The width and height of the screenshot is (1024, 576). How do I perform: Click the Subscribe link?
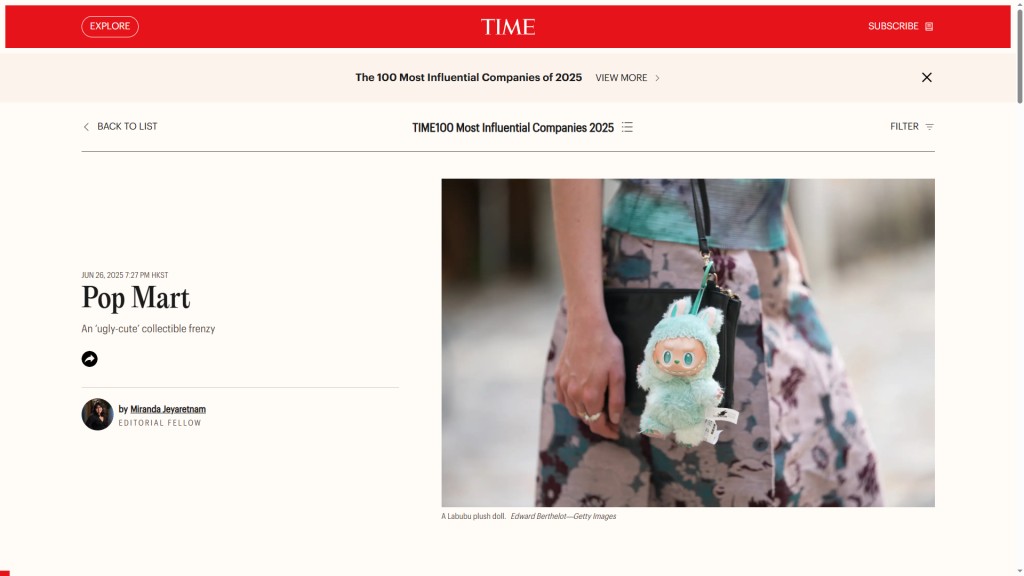tap(893, 26)
